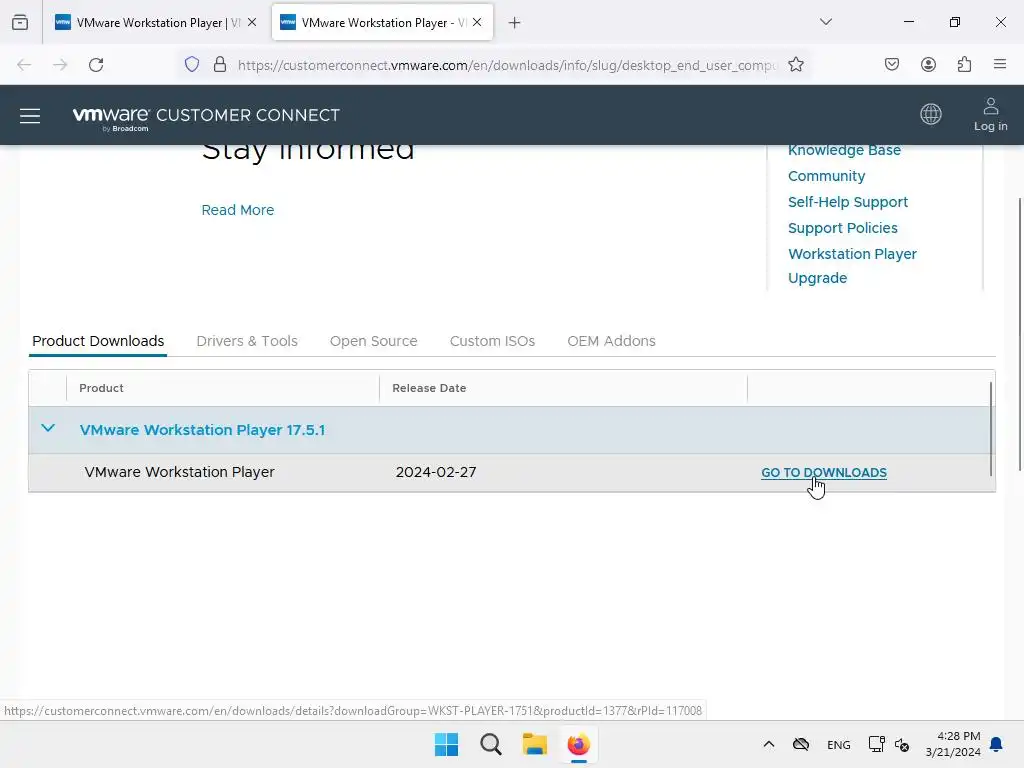Image resolution: width=1024 pixels, height=768 pixels.
Task: Open the hamburger navigation menu
Action: (x=30, y=116)
